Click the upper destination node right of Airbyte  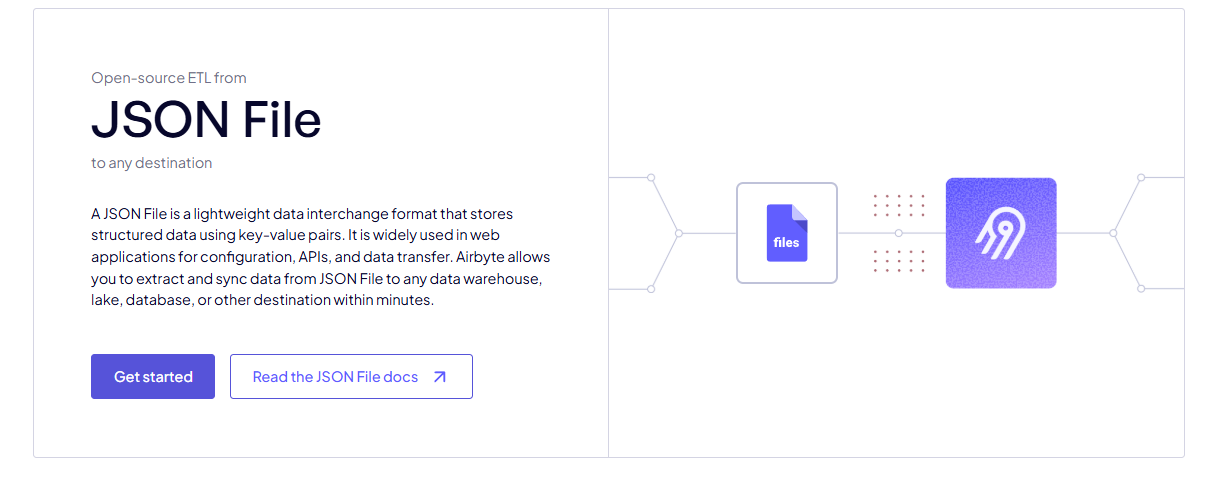pyautogui.click(x=1140, y=177)
